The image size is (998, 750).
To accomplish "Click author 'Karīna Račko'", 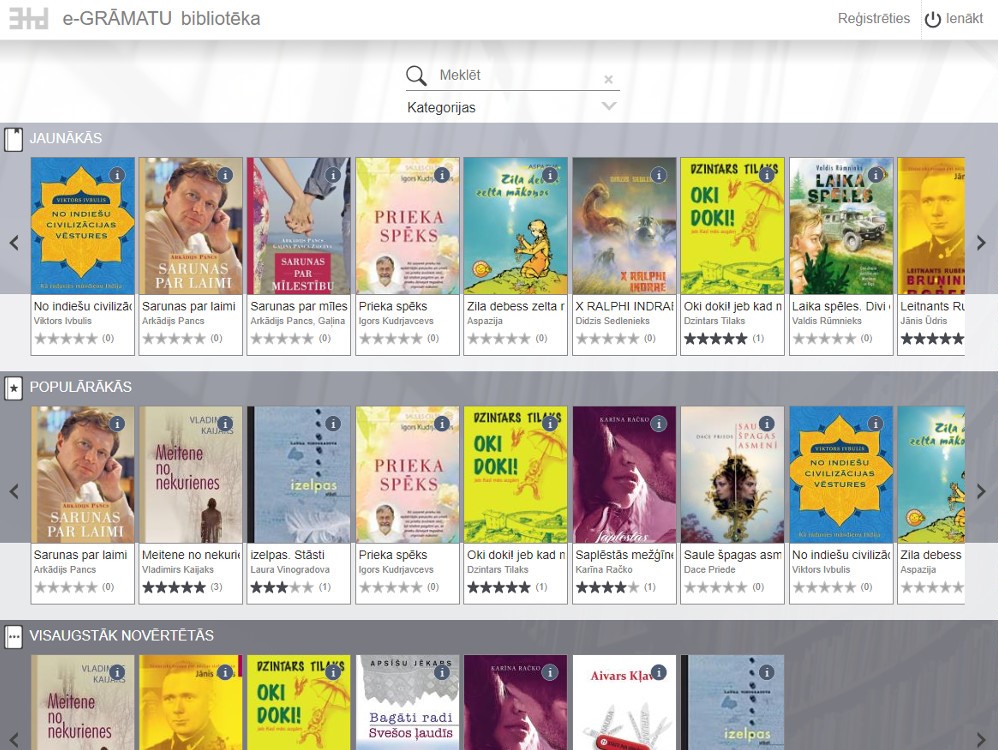I will (604, 569).
